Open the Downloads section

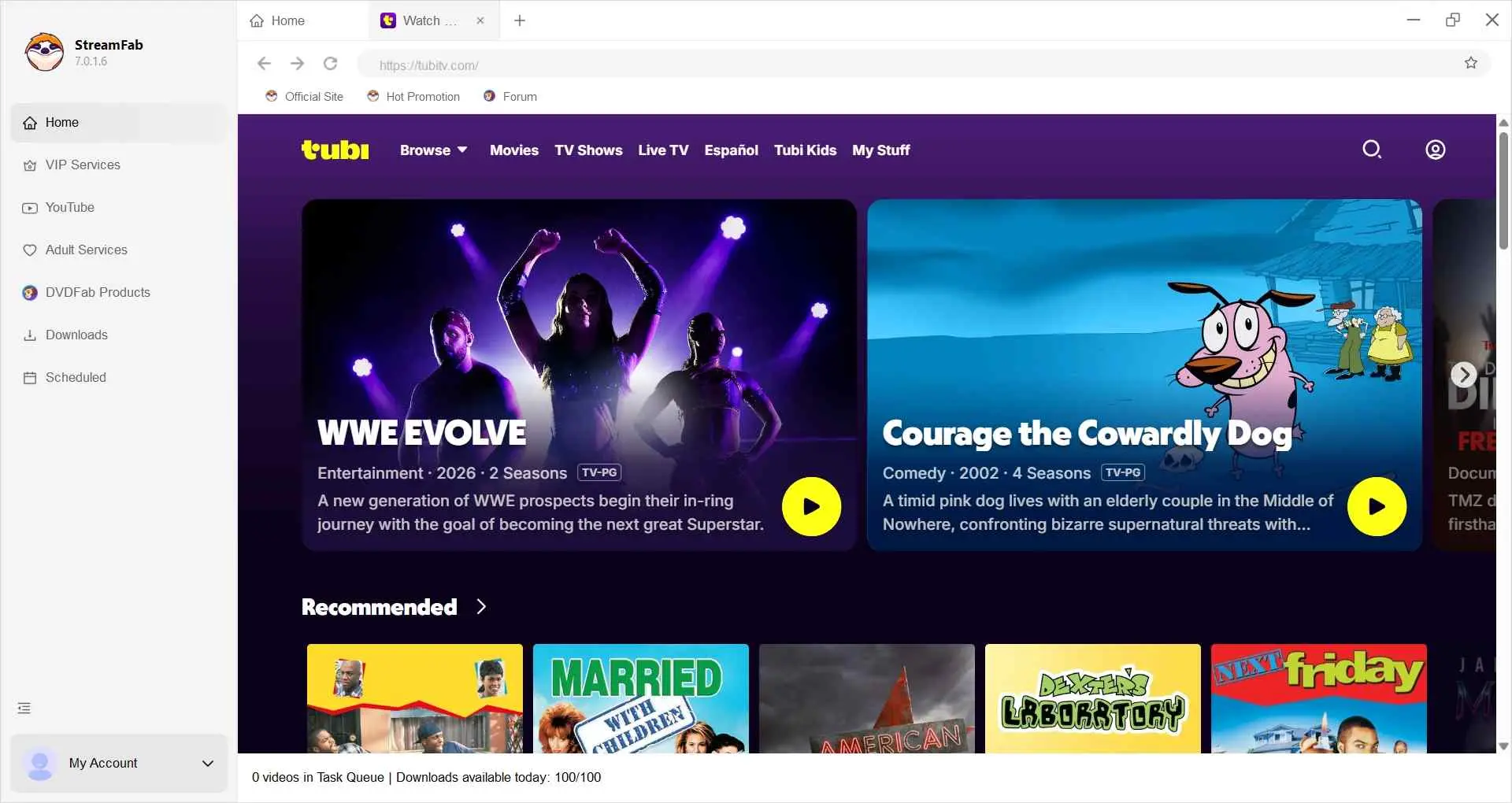tap(119, 335)
